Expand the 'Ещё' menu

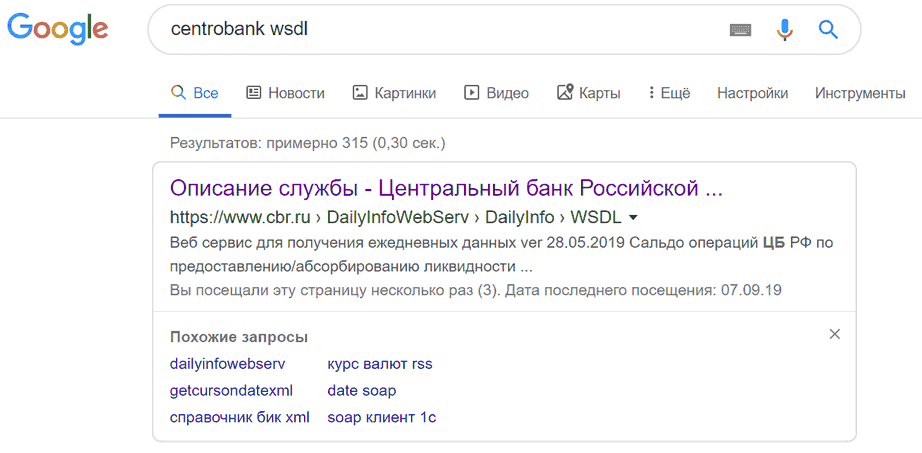point(669,93)
